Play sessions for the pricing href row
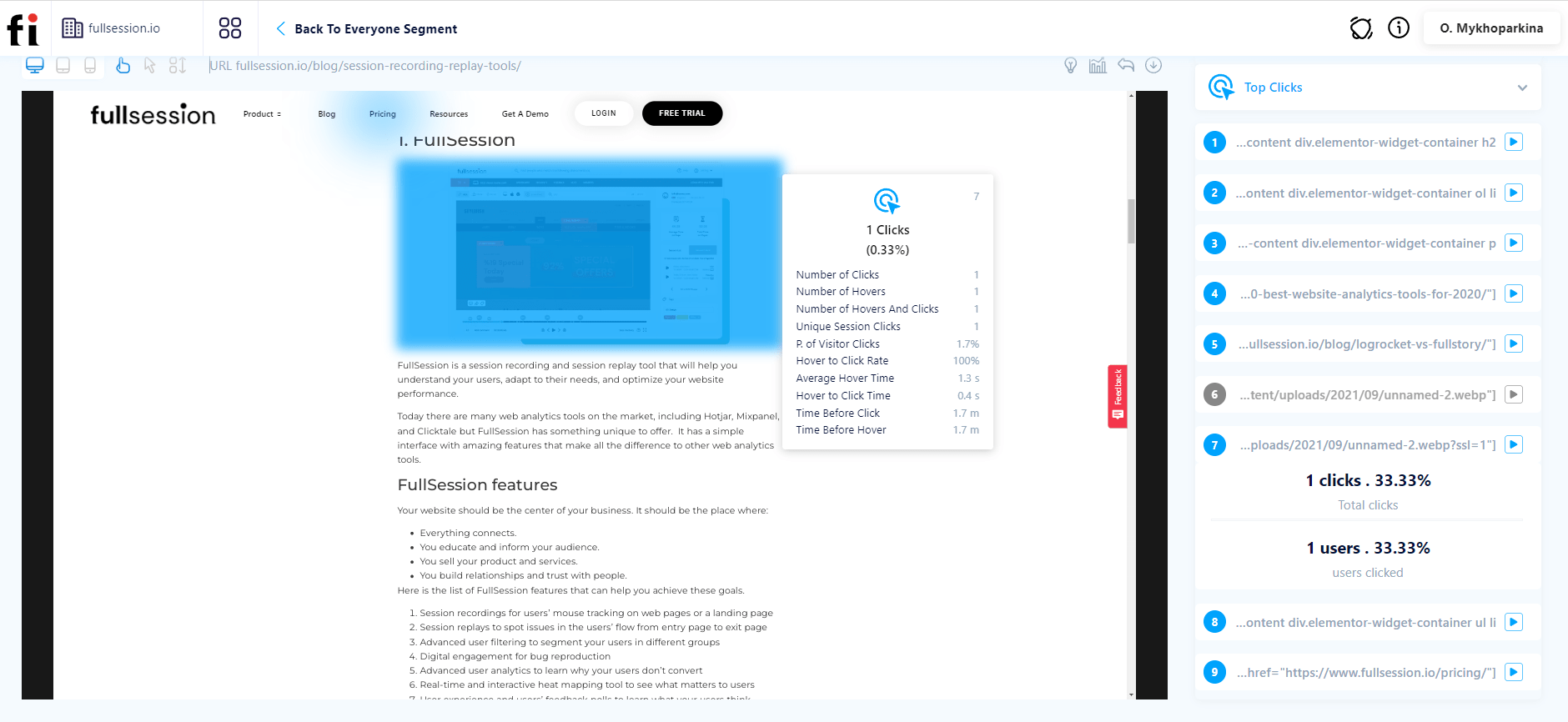Image resolution: width=1568 pixels, height=722 pixels. point(1514,672)
